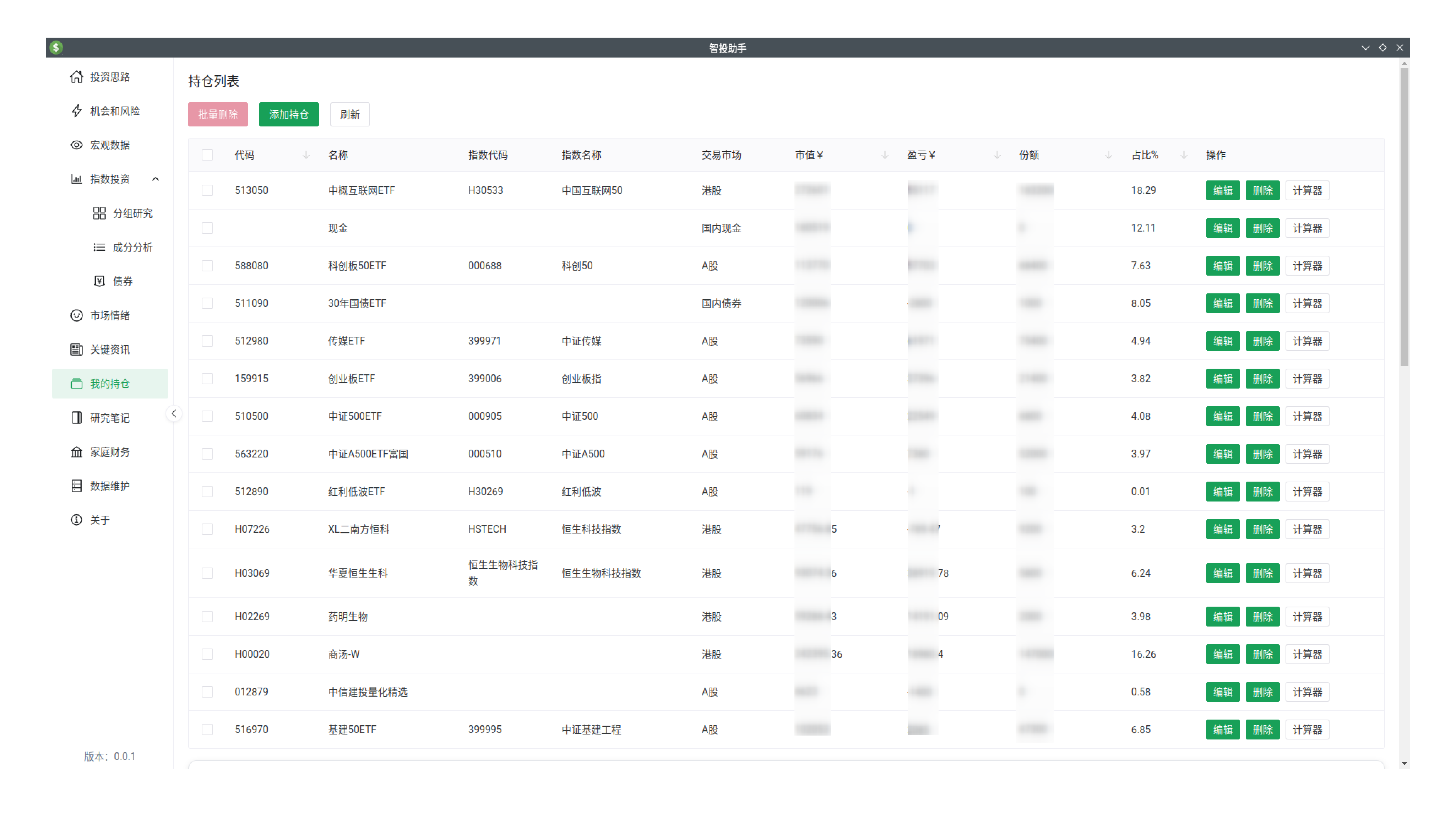Check the 588080 科创板50ETF row checkbox
Screen dimensions: 1456x824
207,265
